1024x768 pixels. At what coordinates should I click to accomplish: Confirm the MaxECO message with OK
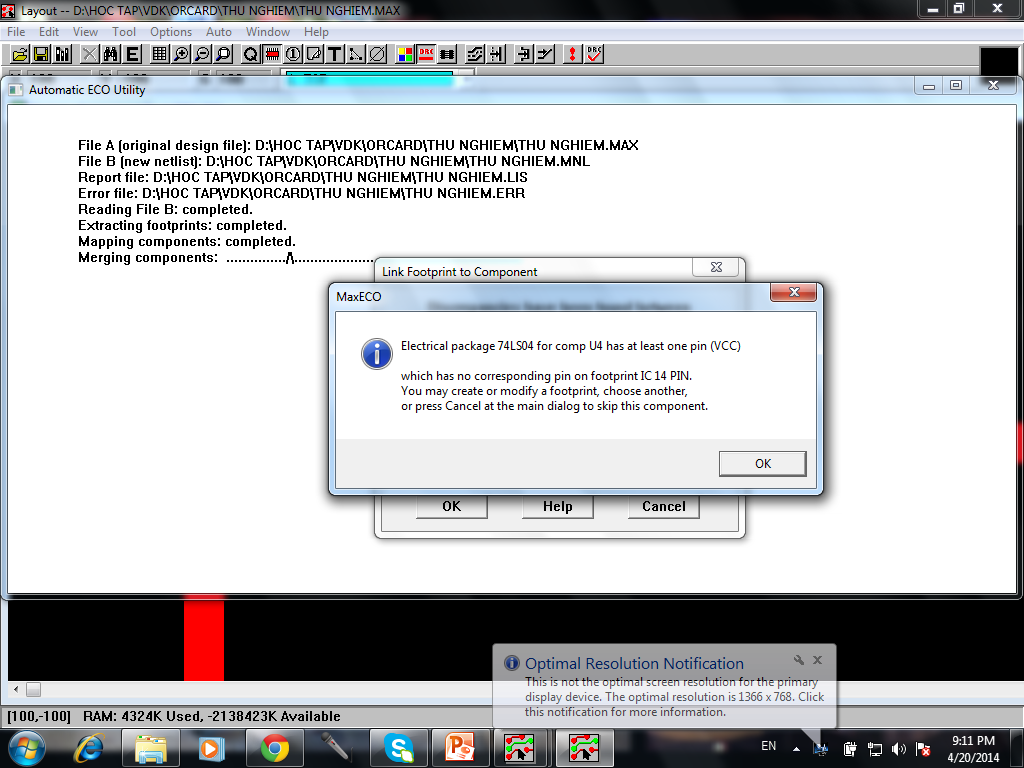pos(762,464)
